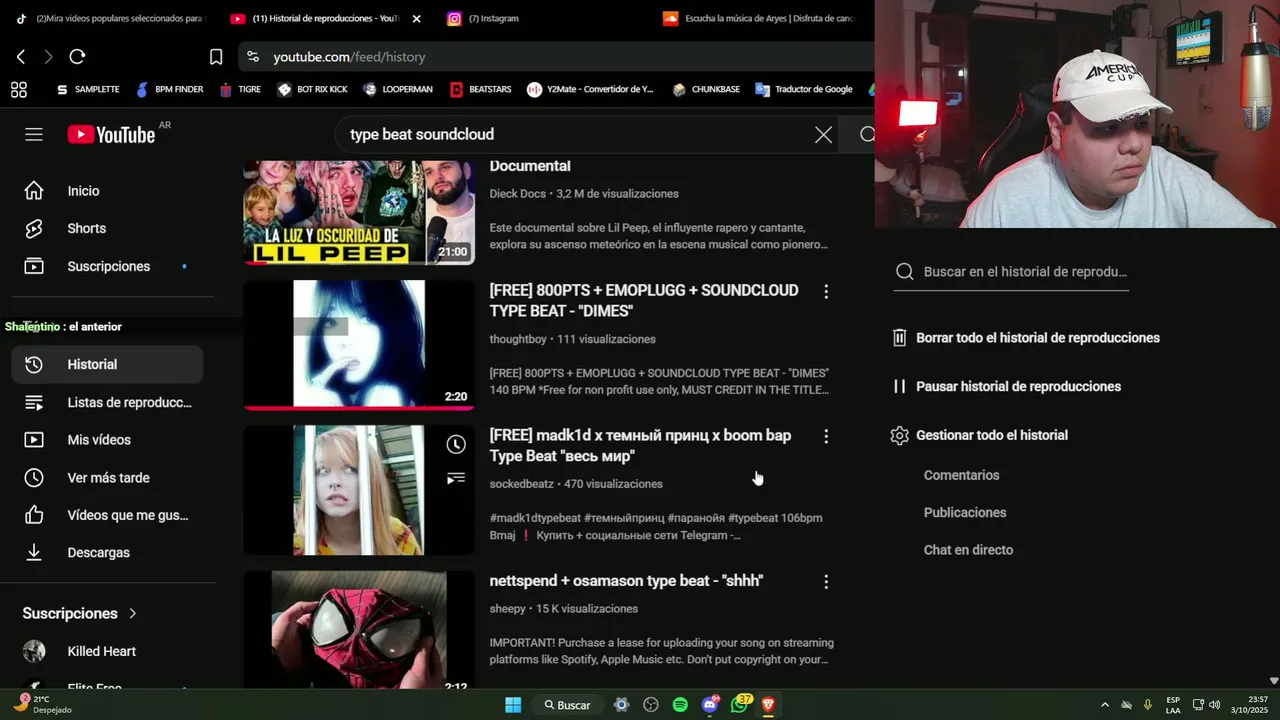This screenshot has width=1280, height=720.
Task: Open Spotify from the taskbar
Action: coord(680,705)
